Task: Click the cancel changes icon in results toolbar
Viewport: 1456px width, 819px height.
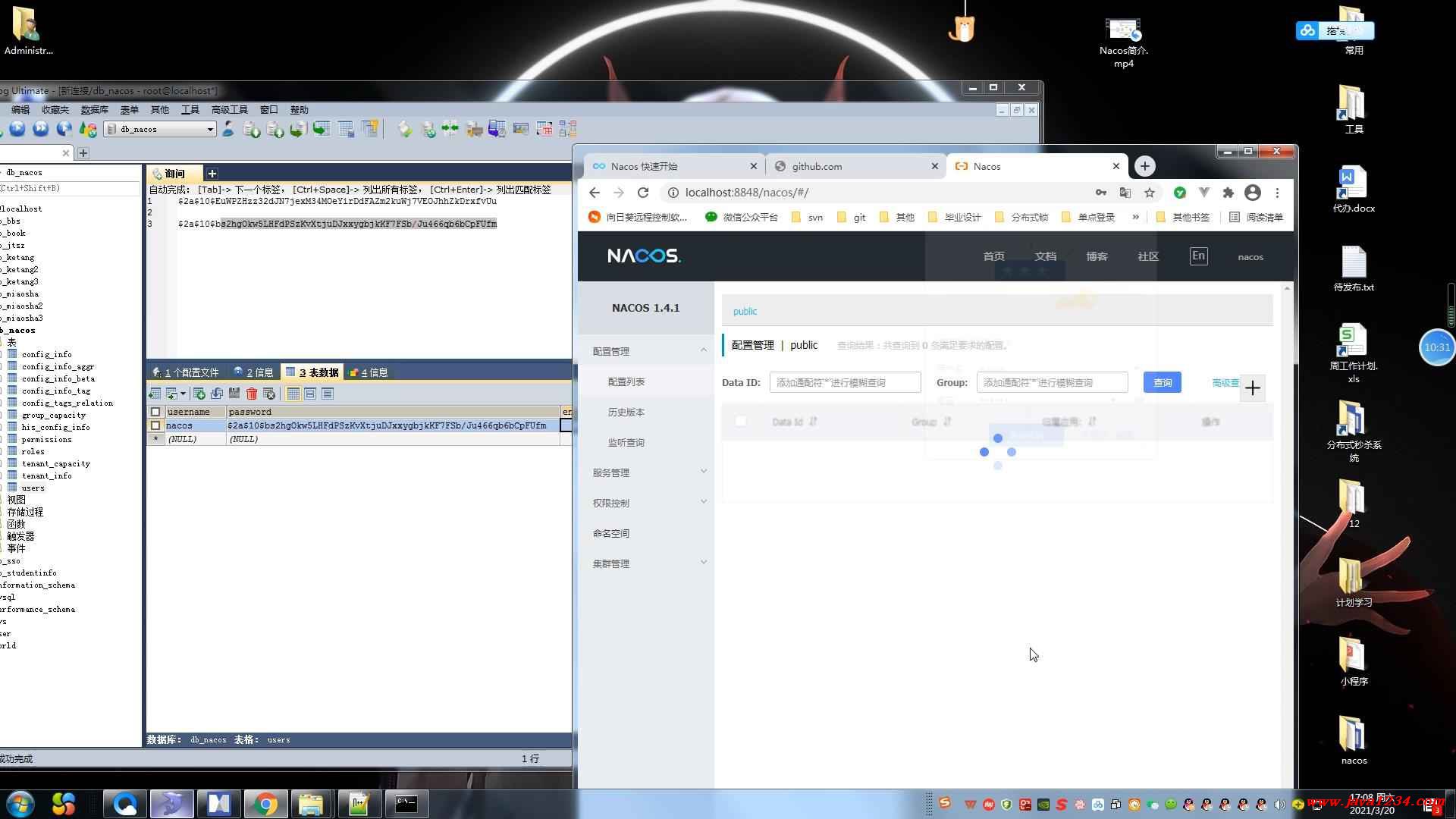Action: pyautogui.click(x=269, y=394)
